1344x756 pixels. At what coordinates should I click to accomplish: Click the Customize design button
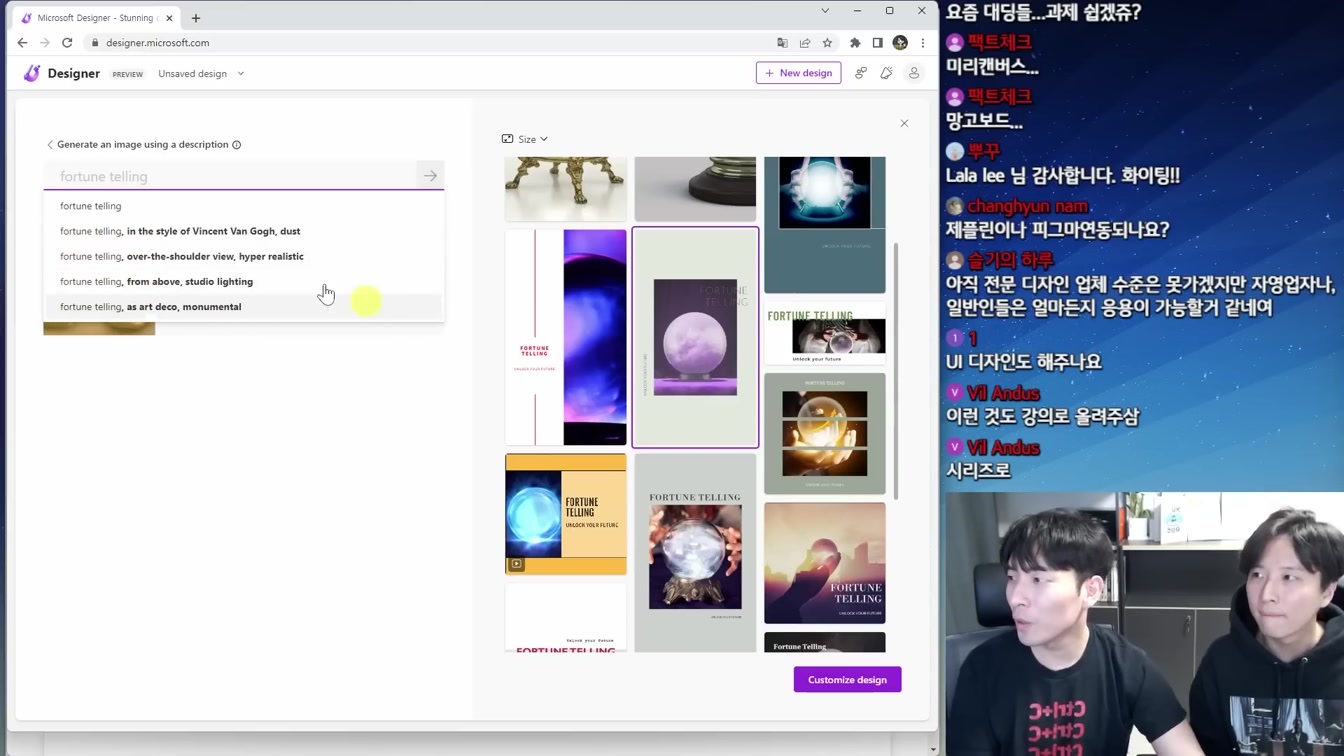pyautogui.click(x=847, y=680)
